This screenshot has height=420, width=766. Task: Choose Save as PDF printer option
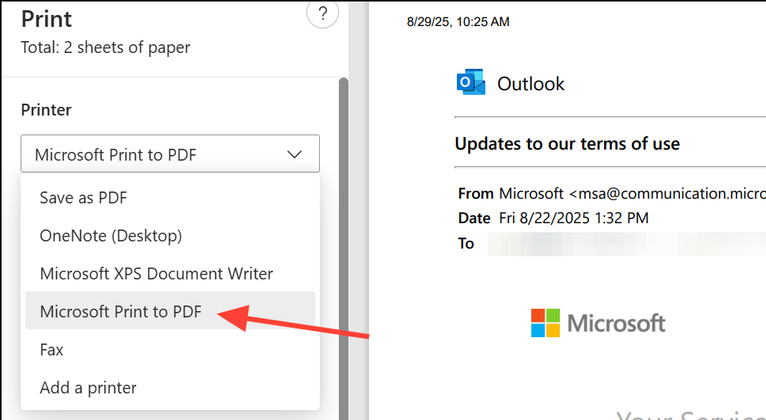pos(170,197)
